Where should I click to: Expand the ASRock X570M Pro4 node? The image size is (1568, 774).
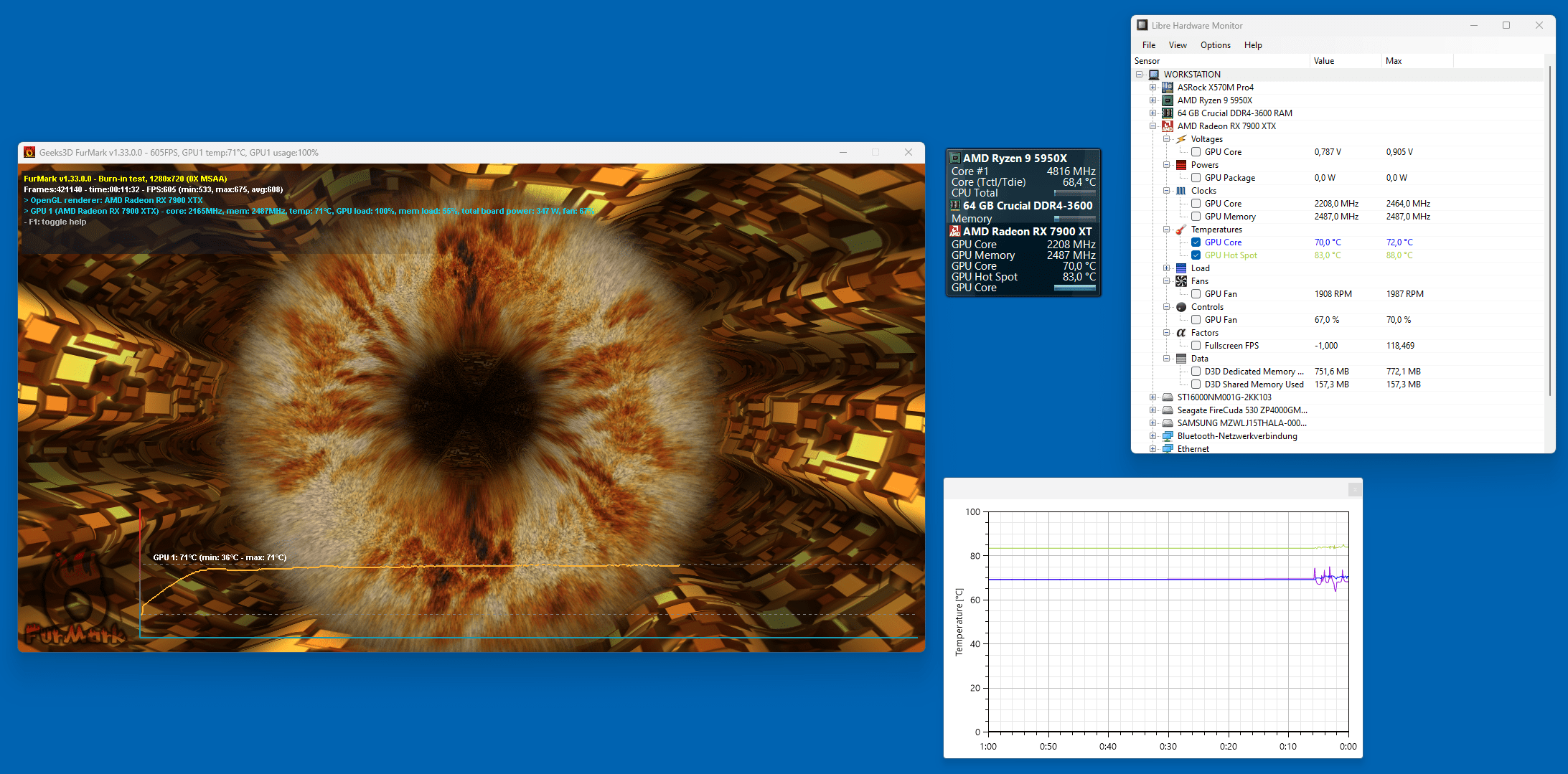tap(1153, 88)
